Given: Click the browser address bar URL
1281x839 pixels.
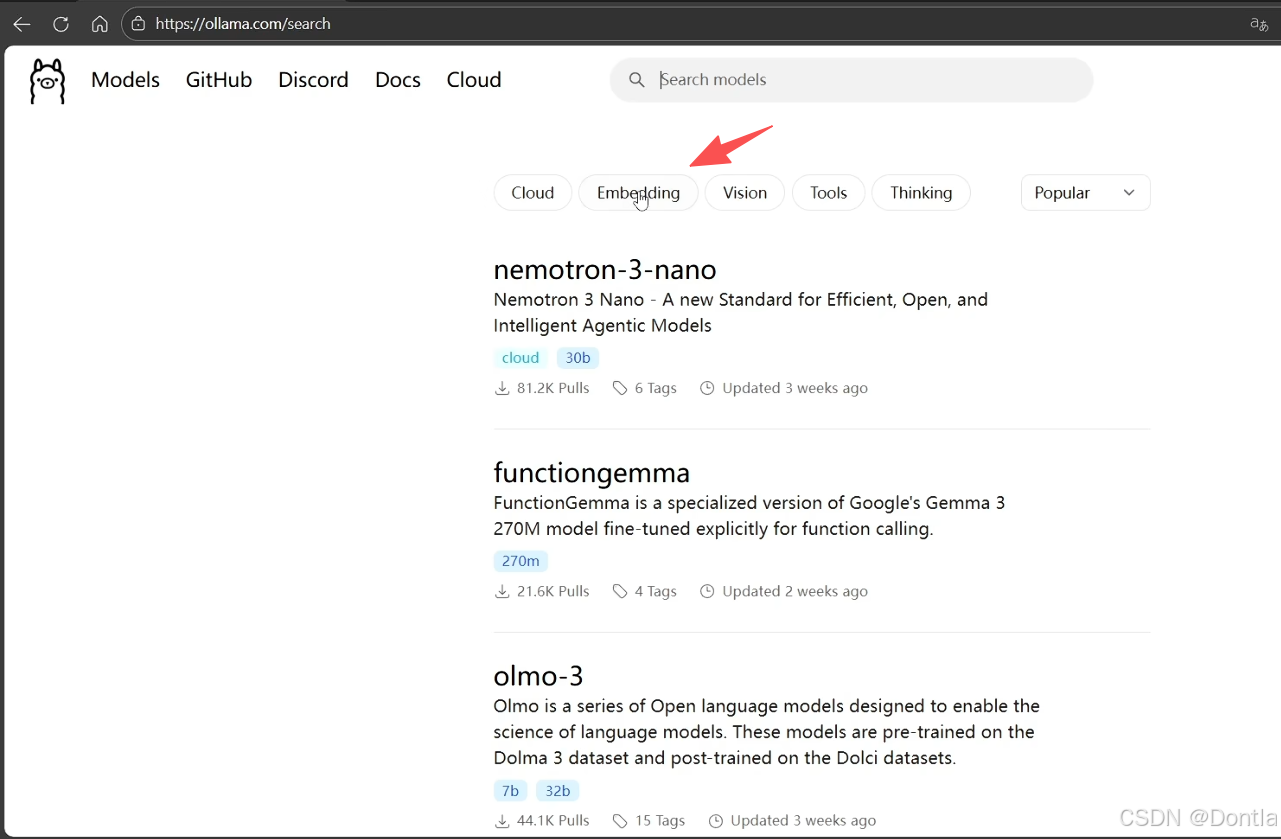Looking at the screenshot, I should point(243,24).
